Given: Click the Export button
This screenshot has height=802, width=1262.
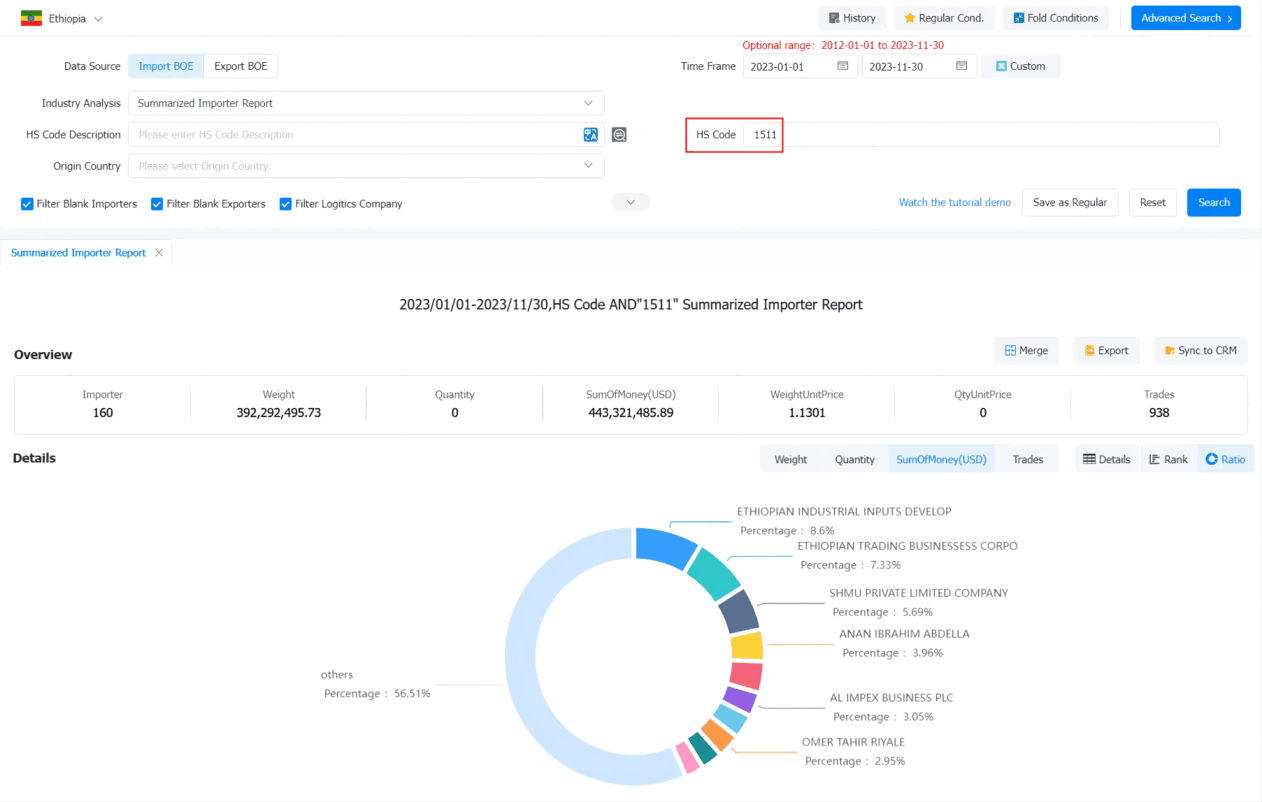Looking at the screenshot, I should click(x=1106, y=351).
